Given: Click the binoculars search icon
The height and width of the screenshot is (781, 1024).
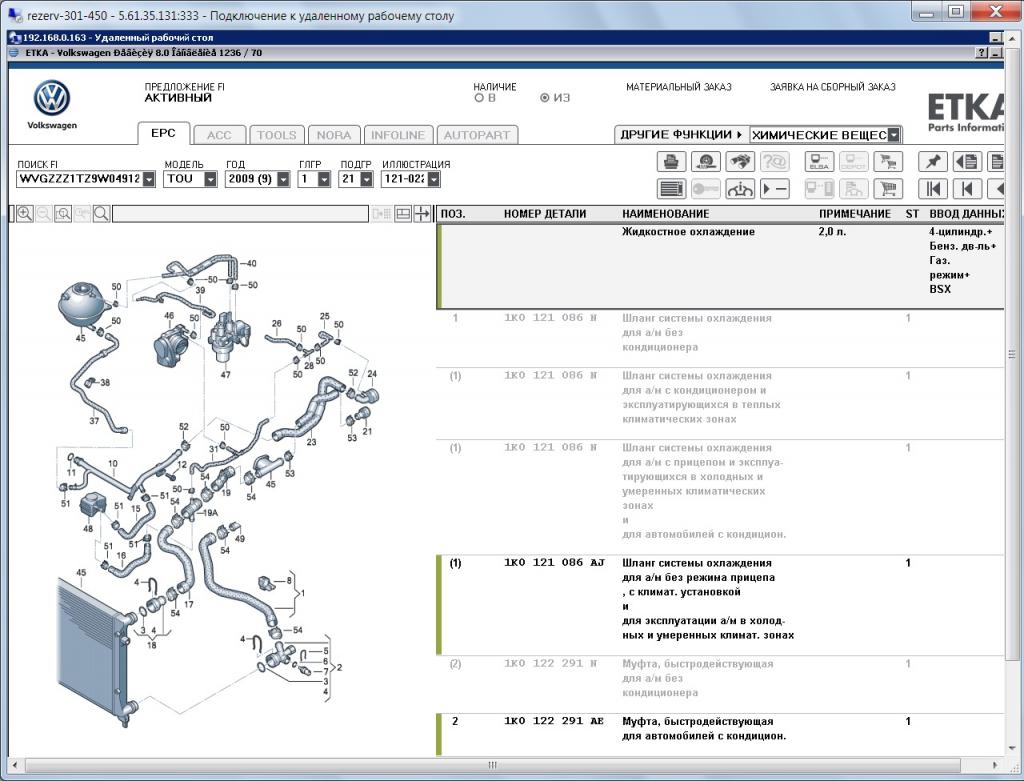Looking at the screenshot, I should (x=740, y=161).
